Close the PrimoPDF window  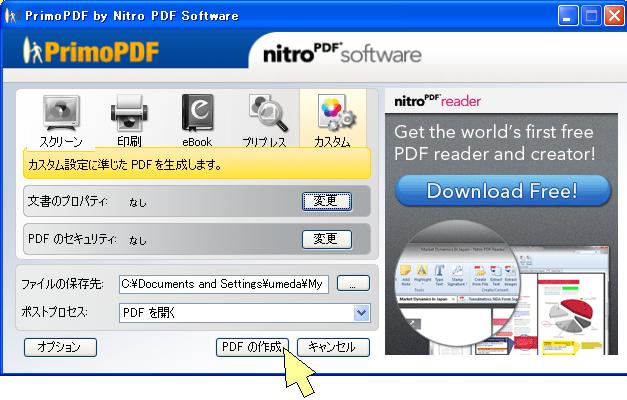click(614, 16)
